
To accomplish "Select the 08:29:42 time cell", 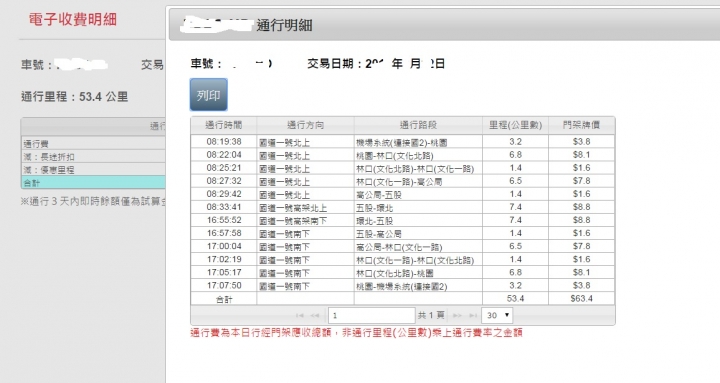I will point(224,194).
